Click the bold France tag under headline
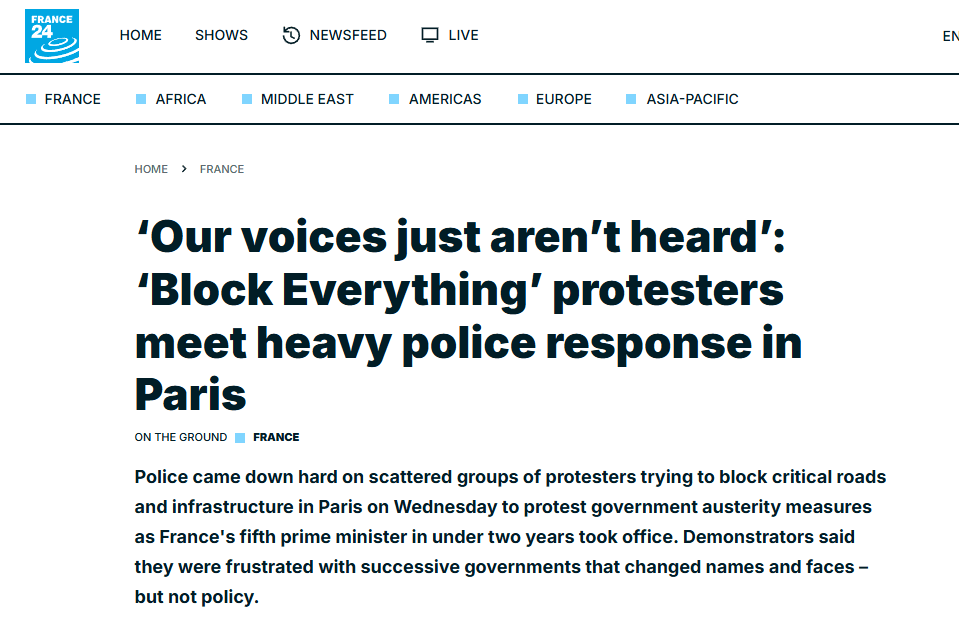 click(276, 437)
